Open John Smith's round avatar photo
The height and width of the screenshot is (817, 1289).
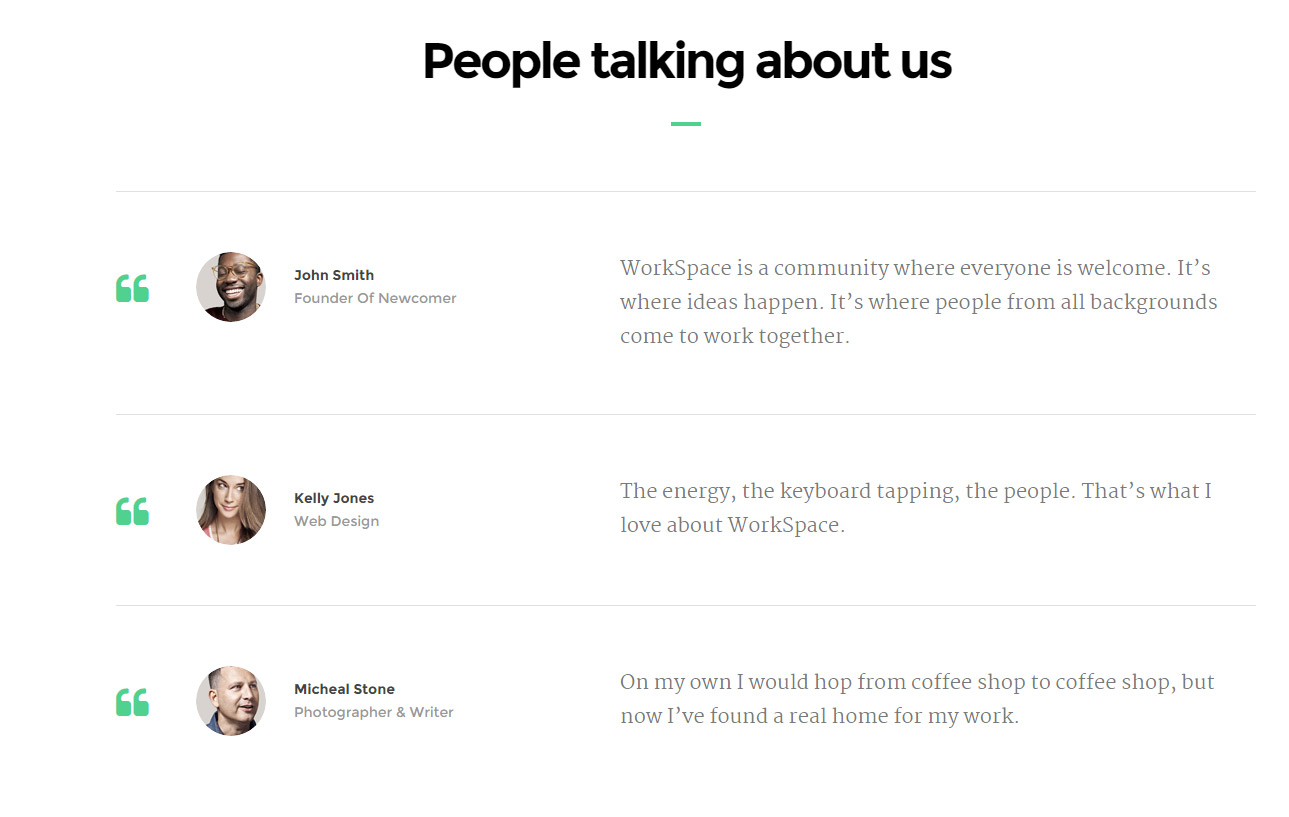[x=231, y=287]
